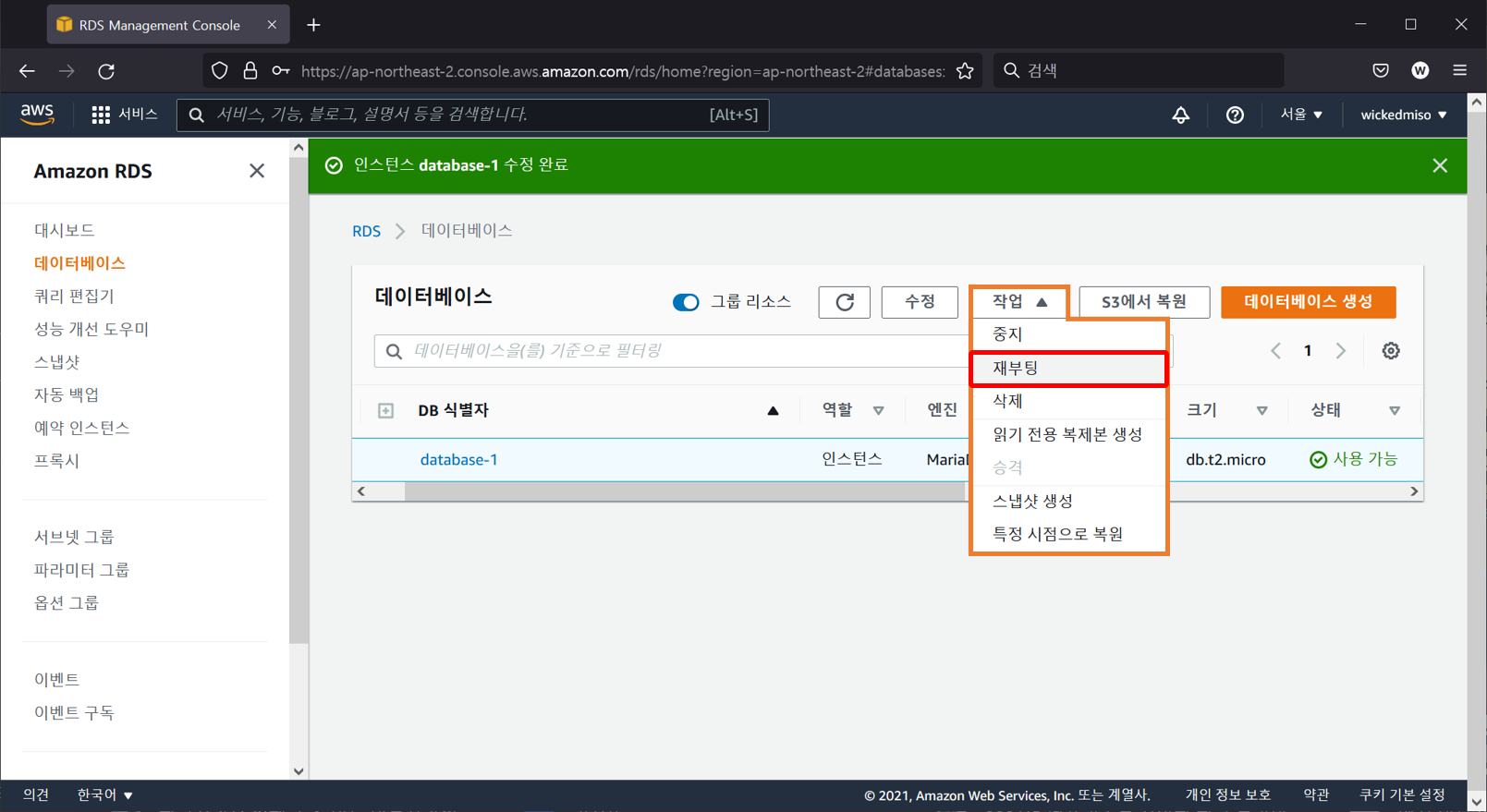Open the 서비스 services grid menu
1487x812 pixels.
[x=125, y=115]
